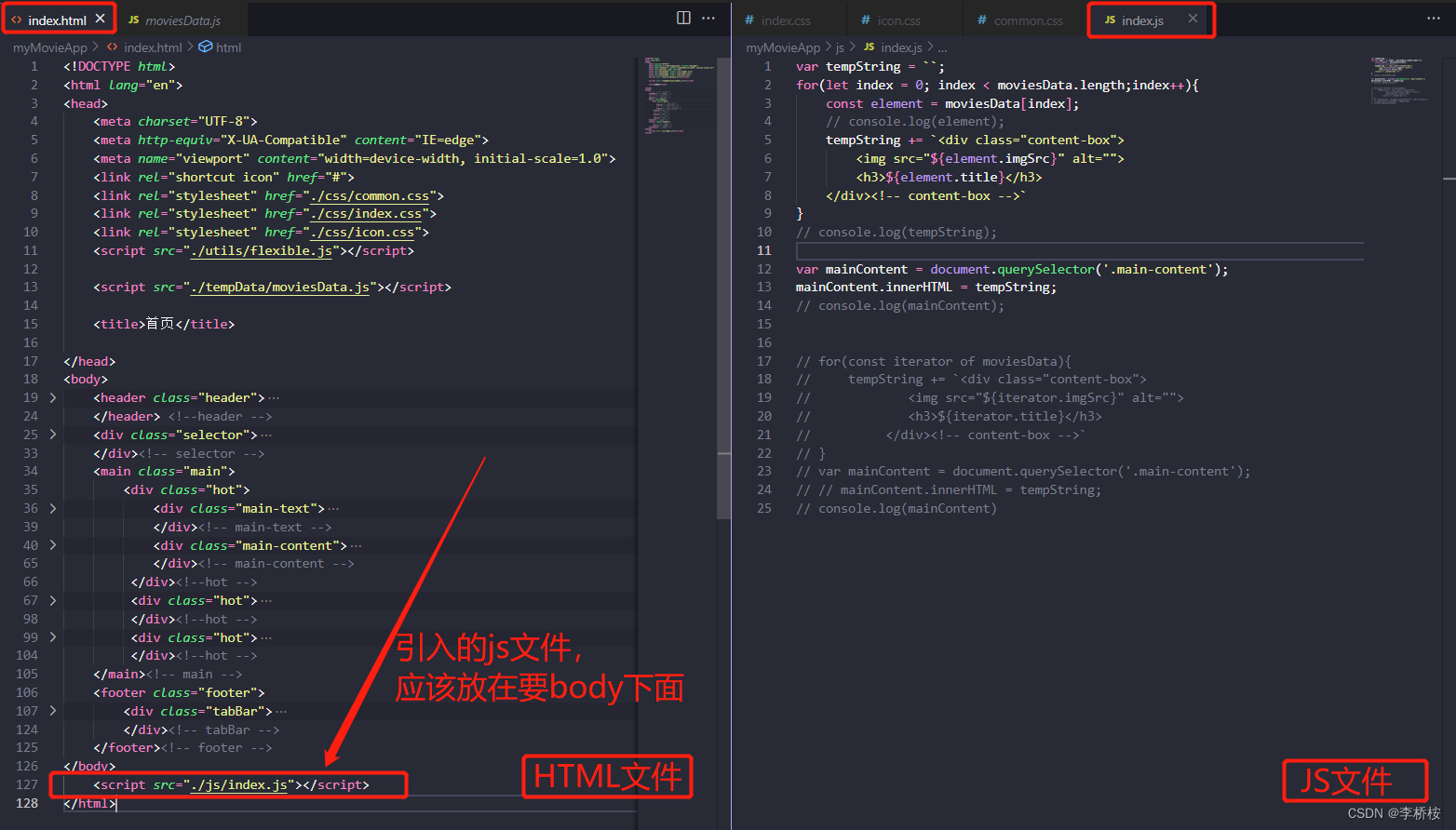
Task: Click the CSS hash icon on icon.css tab
Action: point(866,20)
